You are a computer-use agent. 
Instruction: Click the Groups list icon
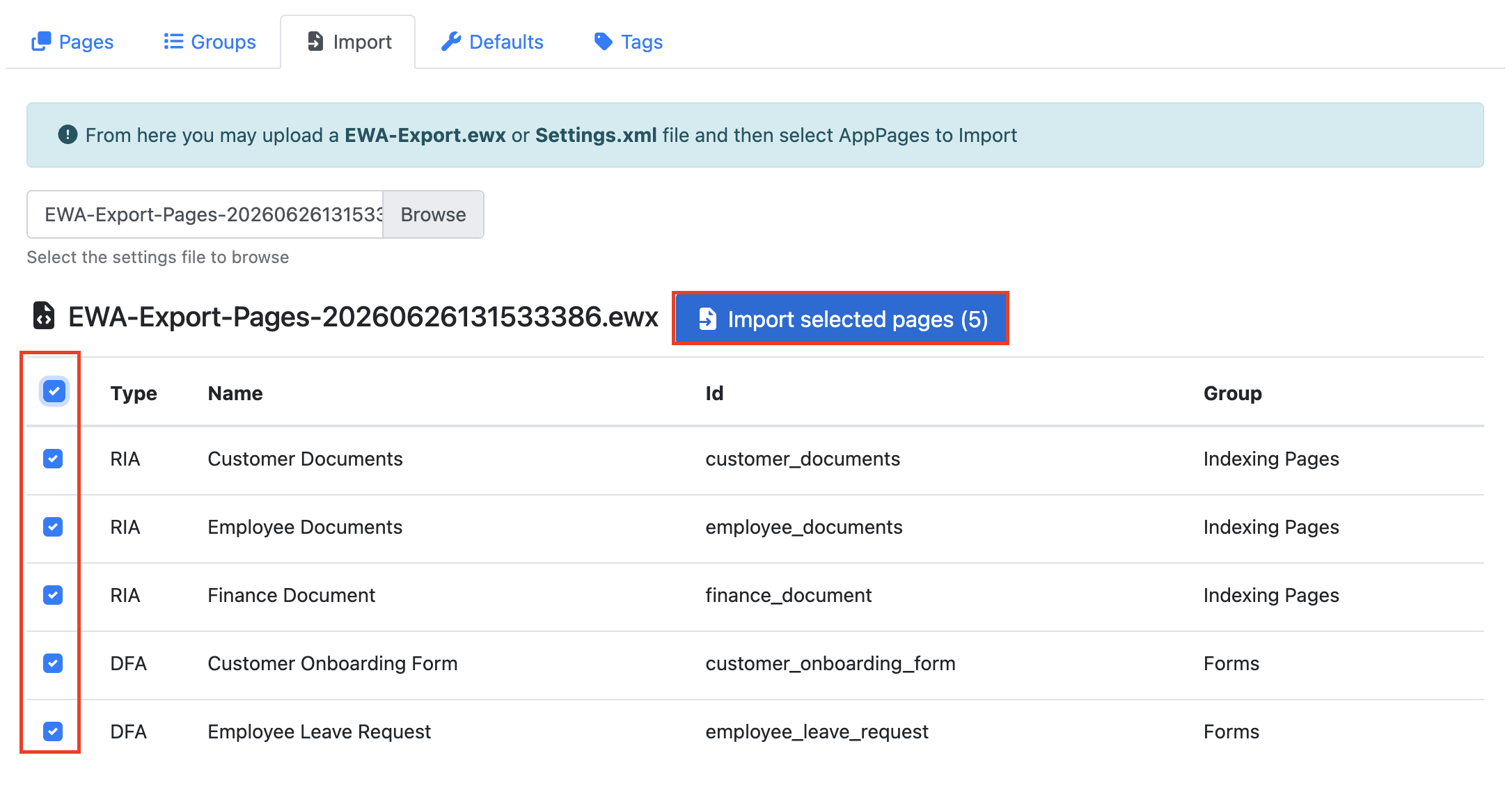coord(173,42)
